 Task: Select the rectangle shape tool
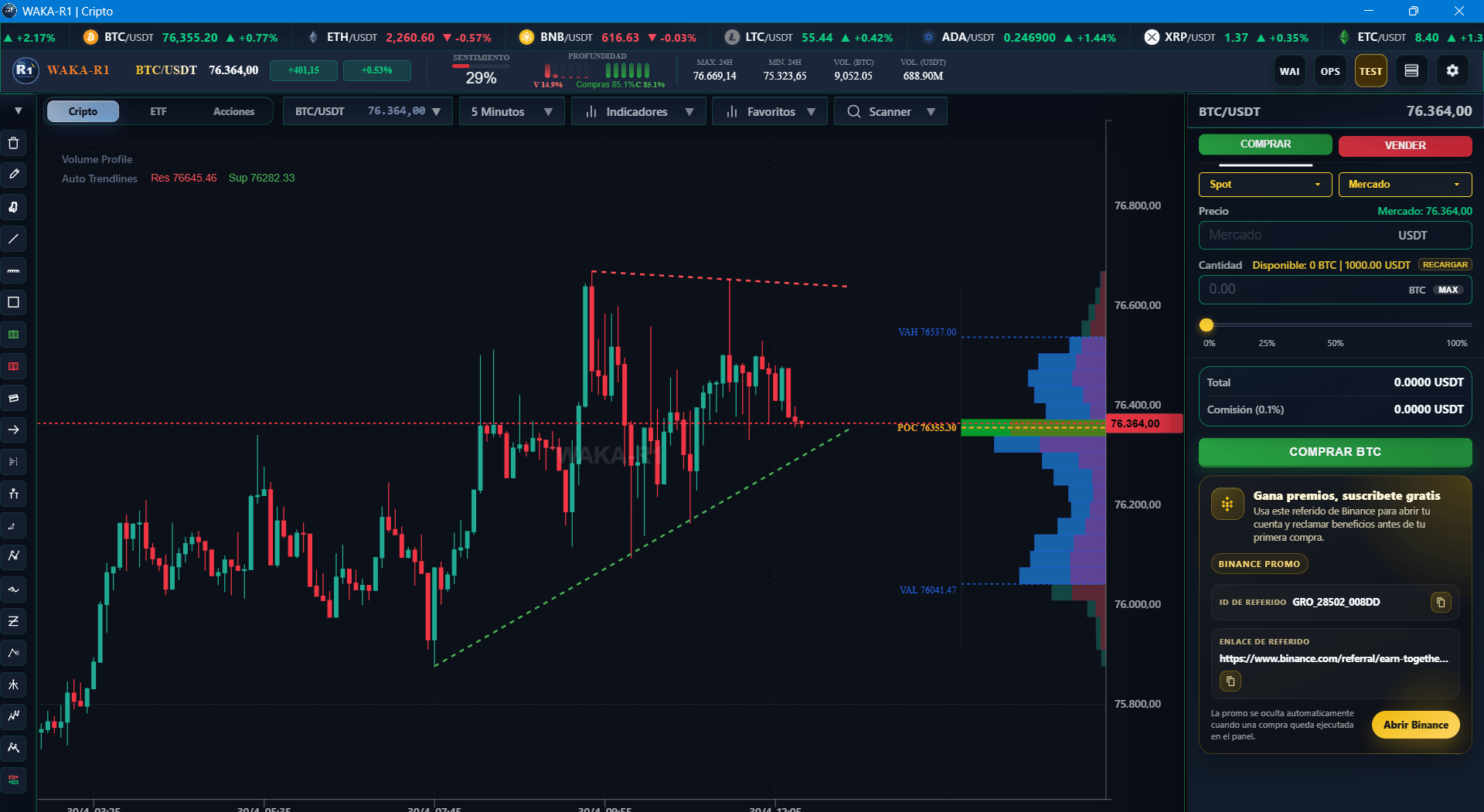[x=13, y=302]
